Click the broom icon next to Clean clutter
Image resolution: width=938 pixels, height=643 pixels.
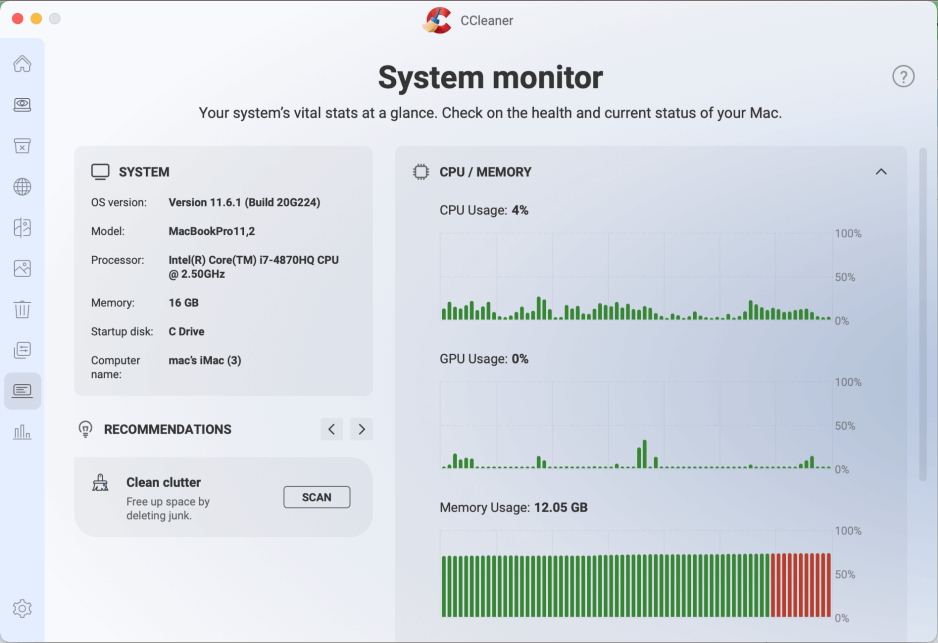pyautogui.click(x=100, y=483)
